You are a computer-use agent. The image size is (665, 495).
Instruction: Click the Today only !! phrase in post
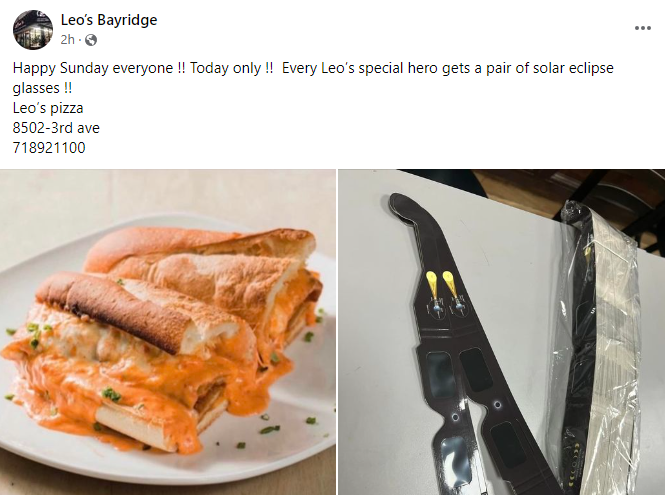[x=232, y=68]
